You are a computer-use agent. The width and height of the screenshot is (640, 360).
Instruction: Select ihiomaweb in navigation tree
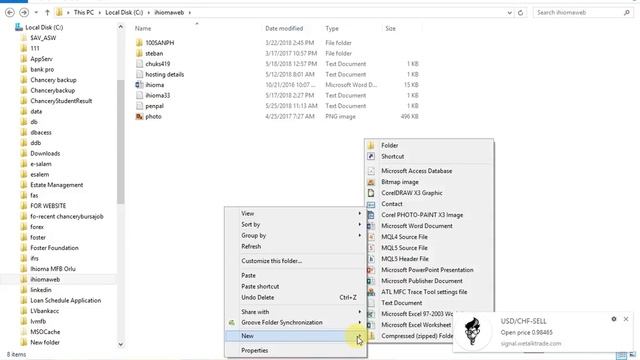click(45, 280)
